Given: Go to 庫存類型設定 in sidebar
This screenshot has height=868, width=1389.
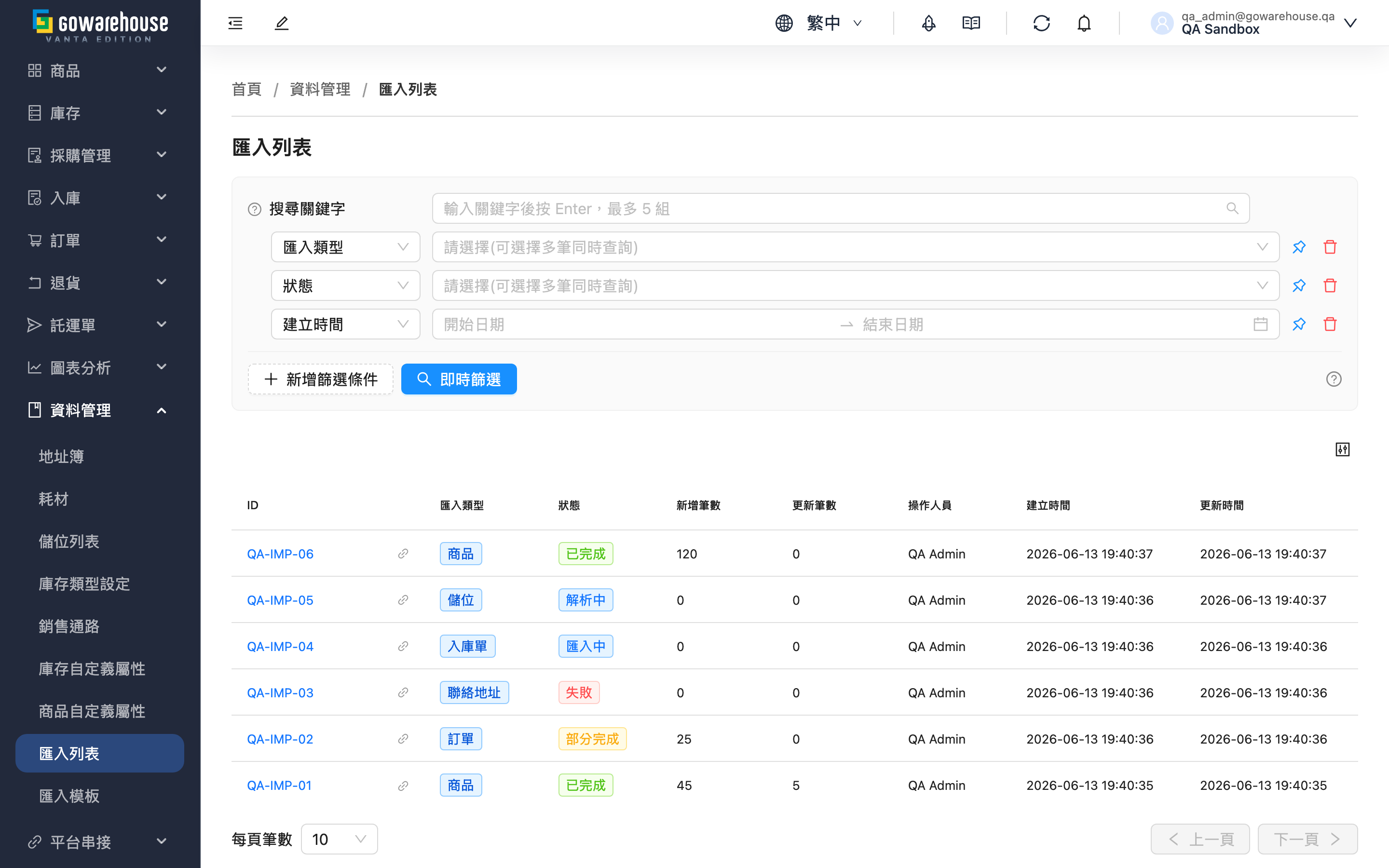Looking at the screenshot, I should click(x=100, y=584).
